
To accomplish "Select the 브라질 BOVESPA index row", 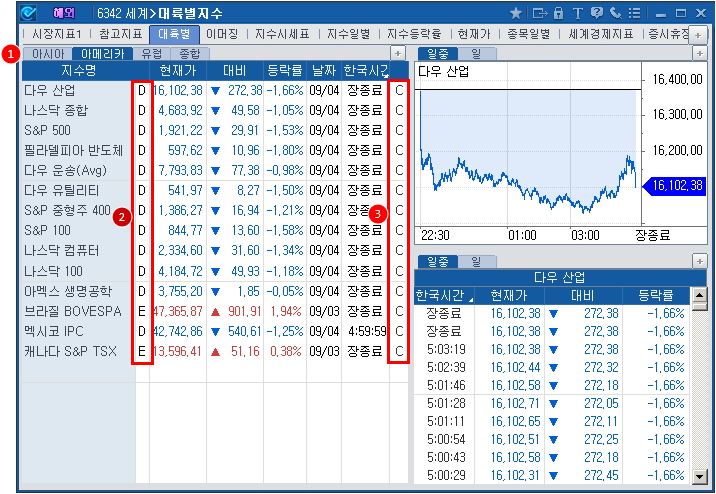I will [x=215, y=311].
